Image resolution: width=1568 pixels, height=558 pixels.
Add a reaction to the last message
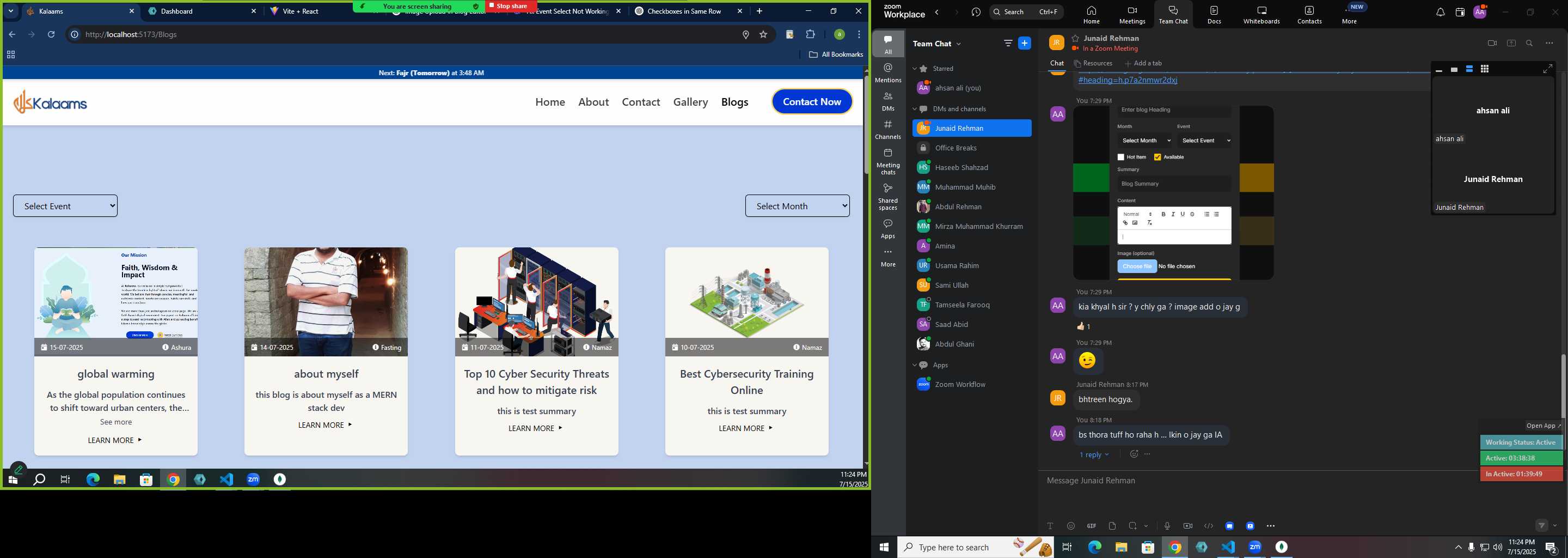tap(1134, 454)
